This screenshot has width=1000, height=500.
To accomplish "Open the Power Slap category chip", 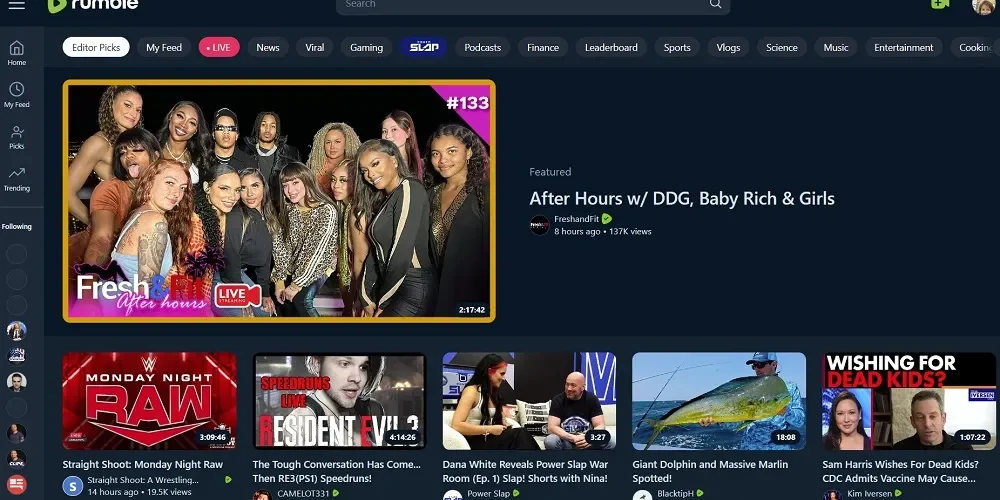I will (x=423, y=47).
